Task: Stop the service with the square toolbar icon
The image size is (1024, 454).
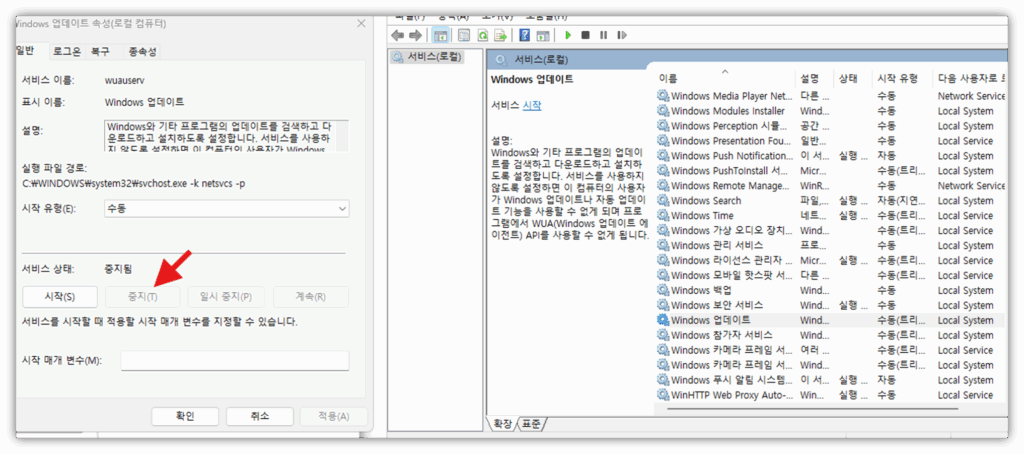Action: tap(585, 35)
